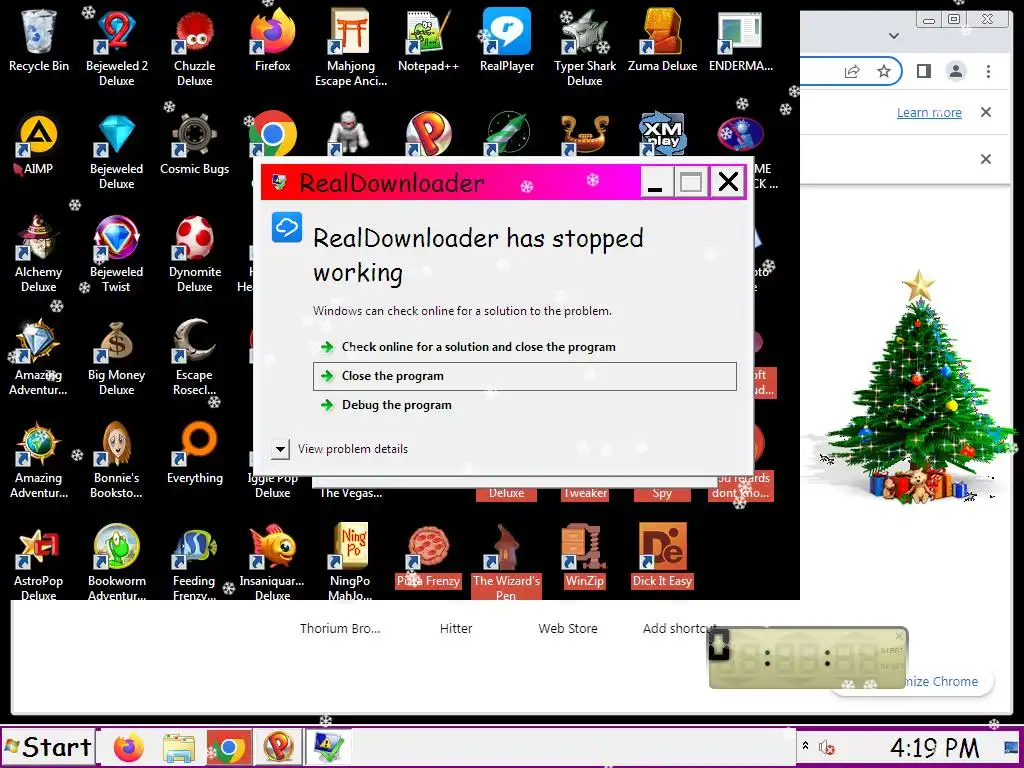Open the Hitter shortcut tile

point(456,628)
